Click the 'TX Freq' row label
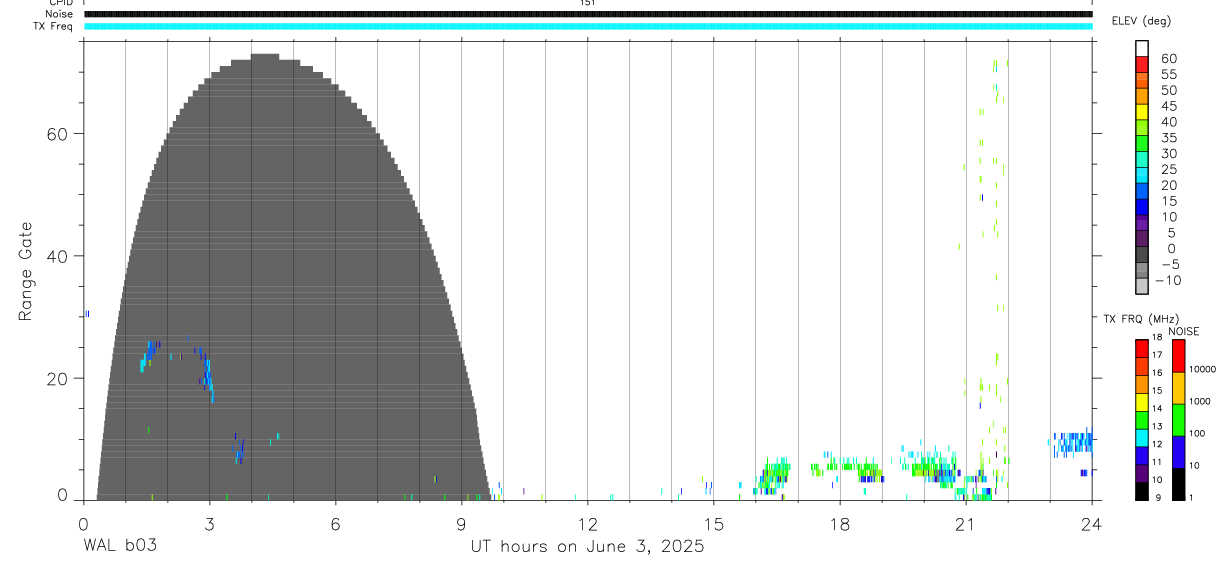1228x567 pixels. pyautogui.click(x=55, y=26)
